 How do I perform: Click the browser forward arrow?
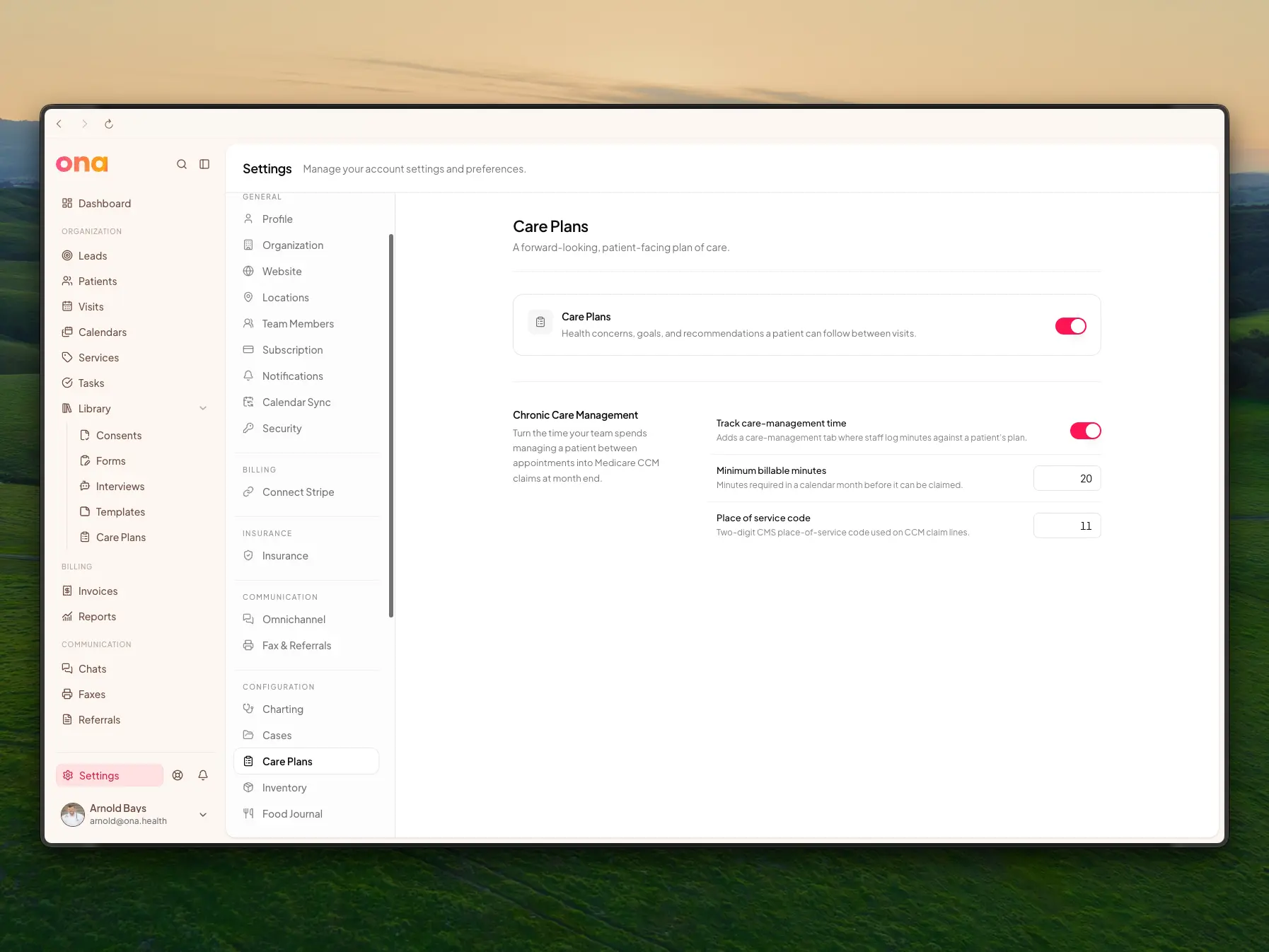tap(84, 124)
